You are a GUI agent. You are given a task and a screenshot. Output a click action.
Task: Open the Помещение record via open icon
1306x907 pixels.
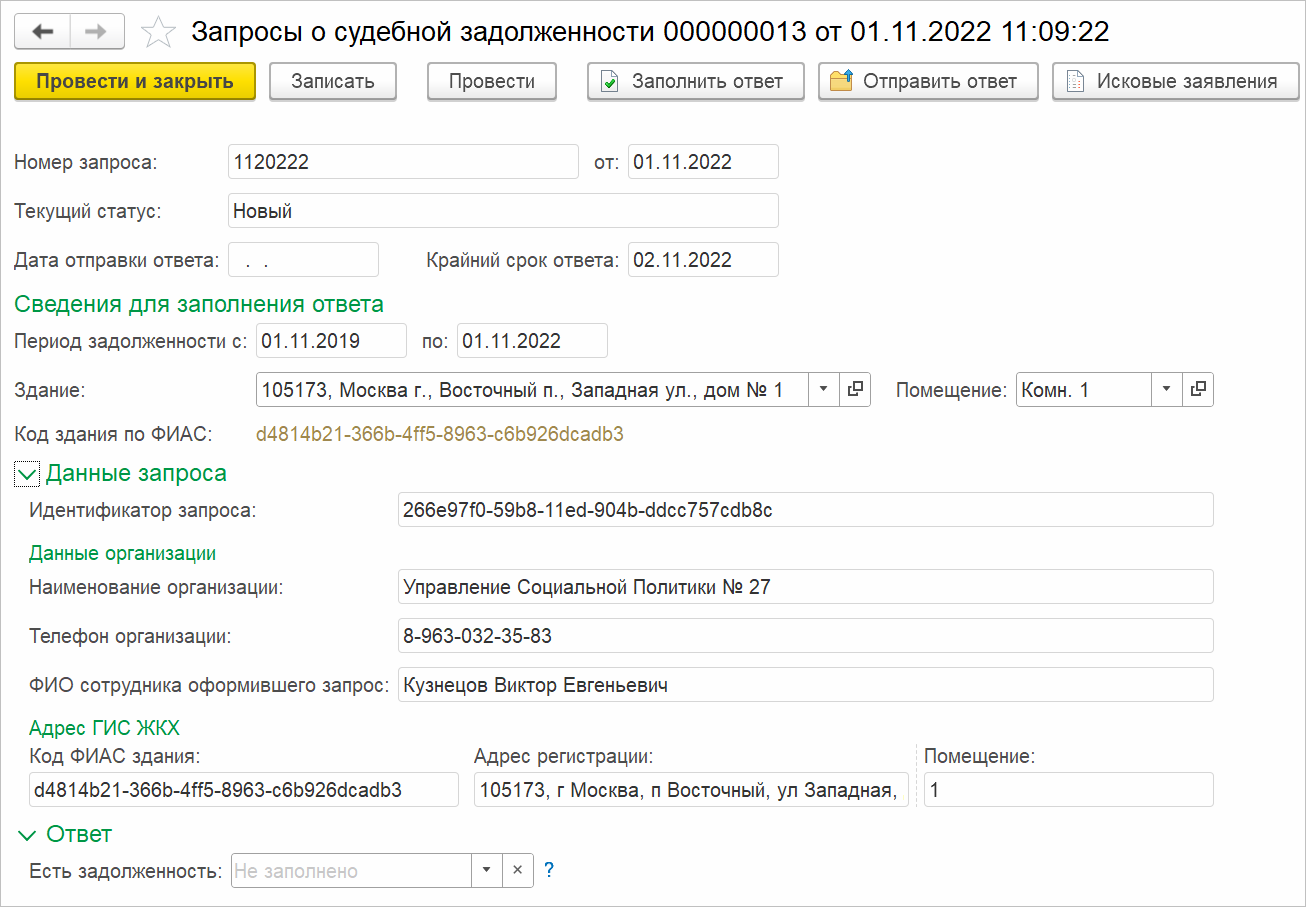1198,390
